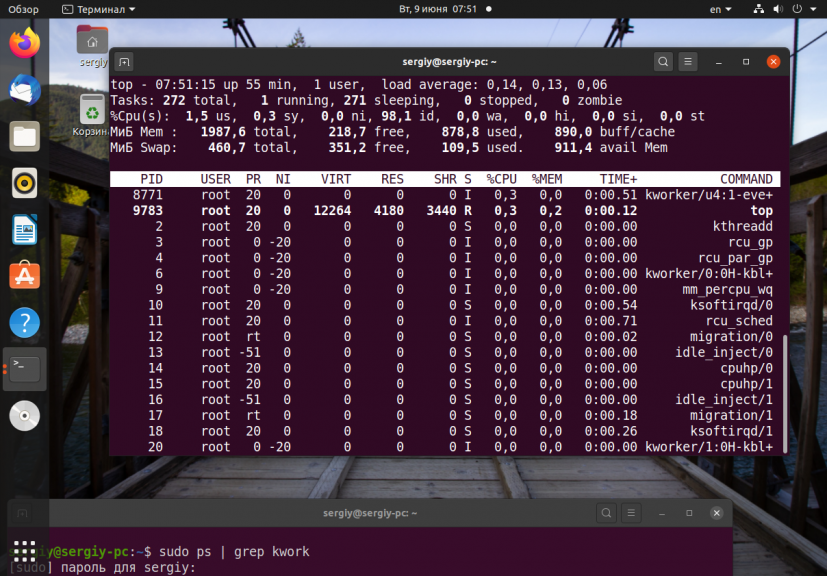Click Обзор activities button

23,9
